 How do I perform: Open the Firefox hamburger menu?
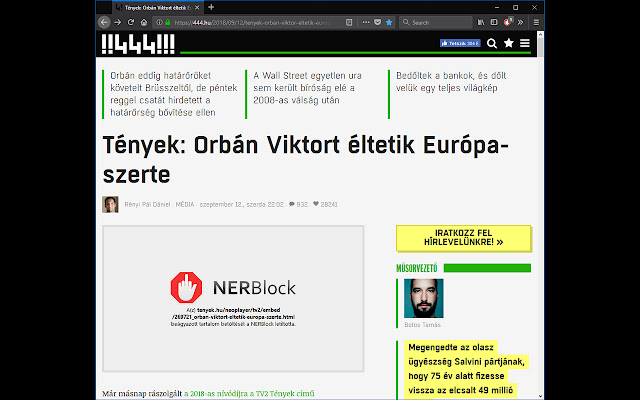tap(536, 22)
